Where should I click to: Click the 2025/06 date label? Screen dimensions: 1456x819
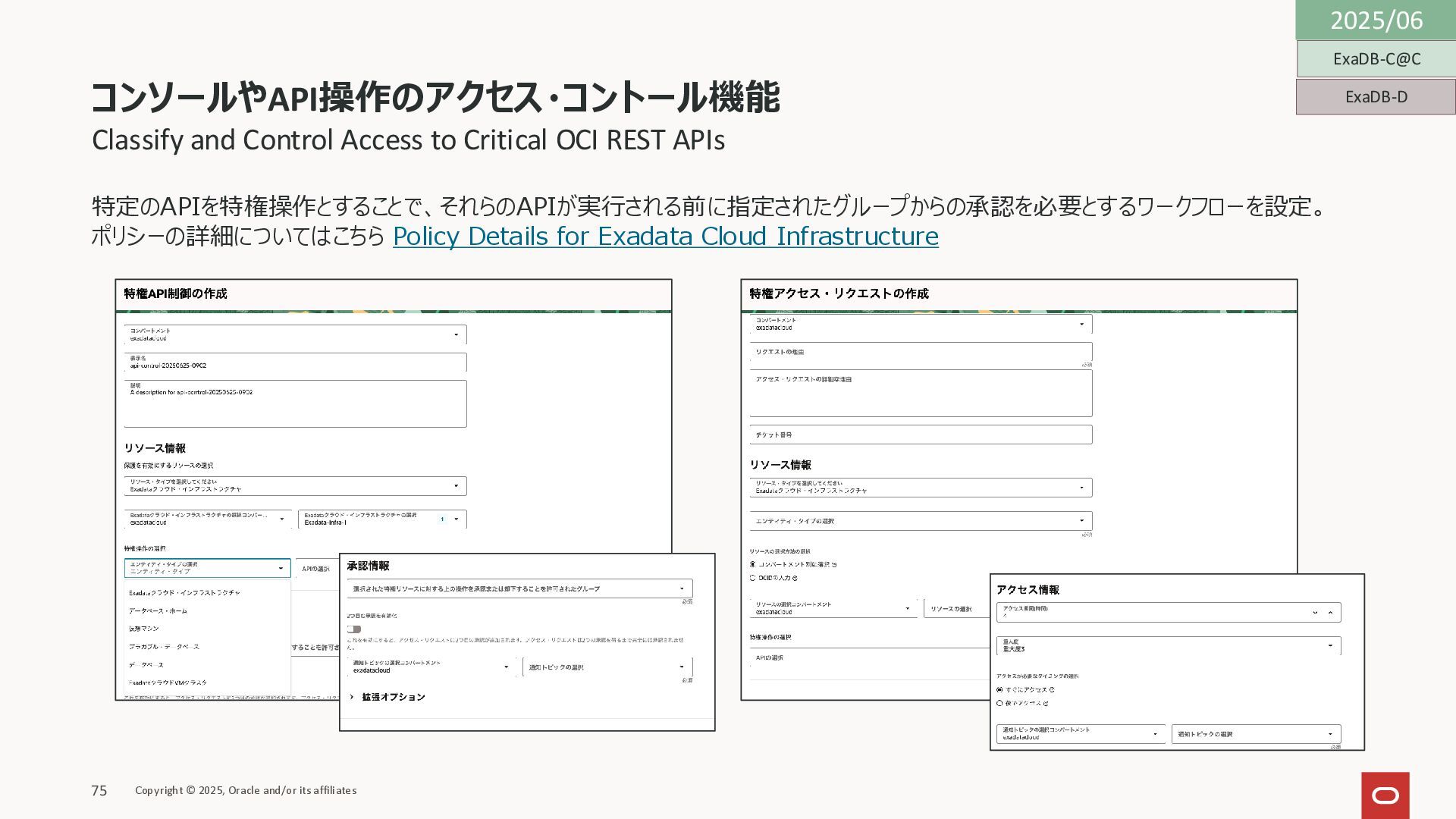pos(1376,20)
